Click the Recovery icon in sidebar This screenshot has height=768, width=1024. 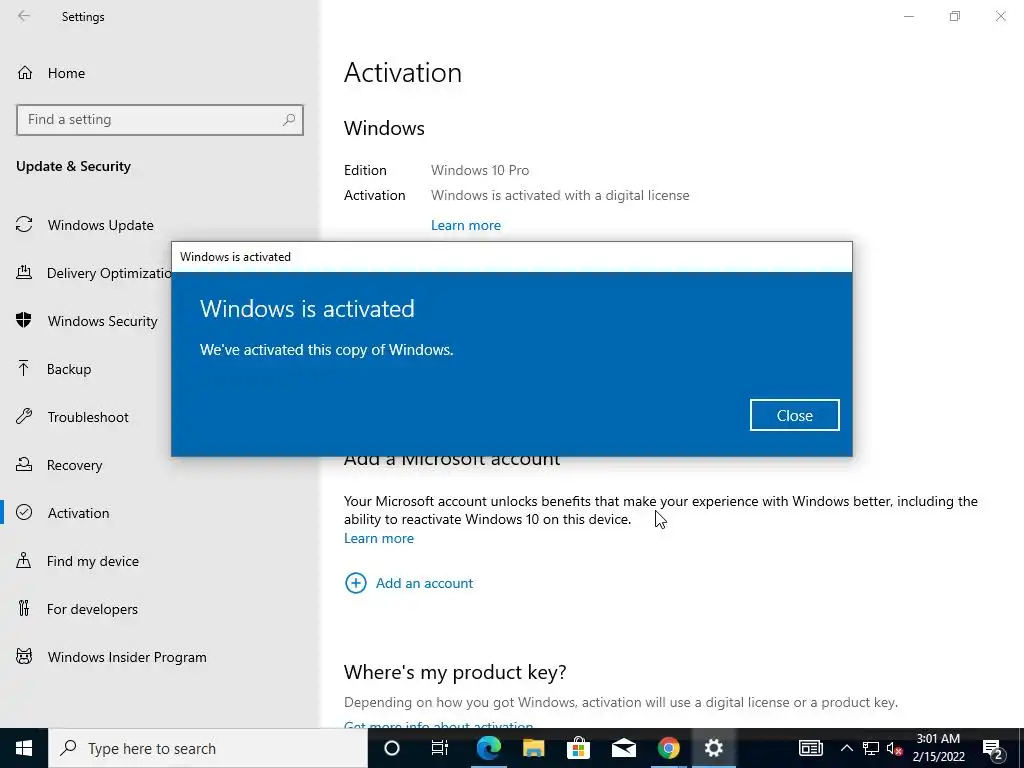tap(24, 464)
